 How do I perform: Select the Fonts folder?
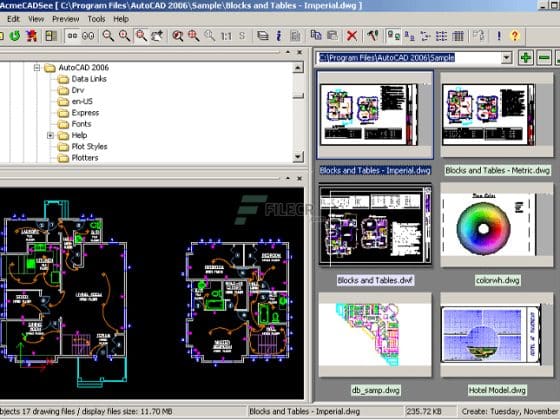pyautogui.click(x=81, y=124)
